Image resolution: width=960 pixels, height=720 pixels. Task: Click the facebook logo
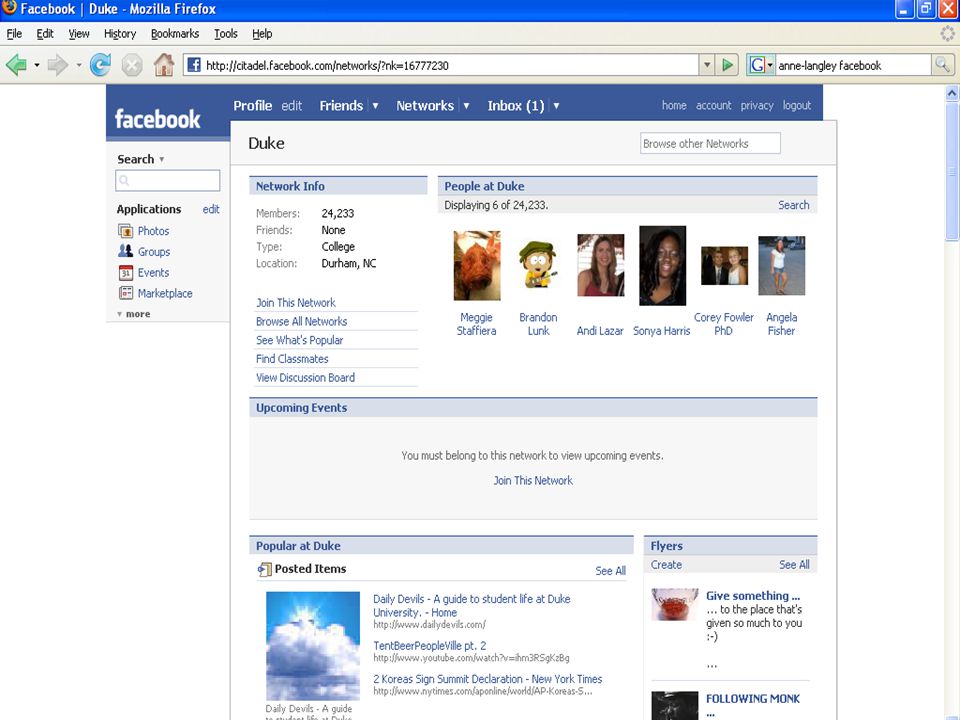157,119
